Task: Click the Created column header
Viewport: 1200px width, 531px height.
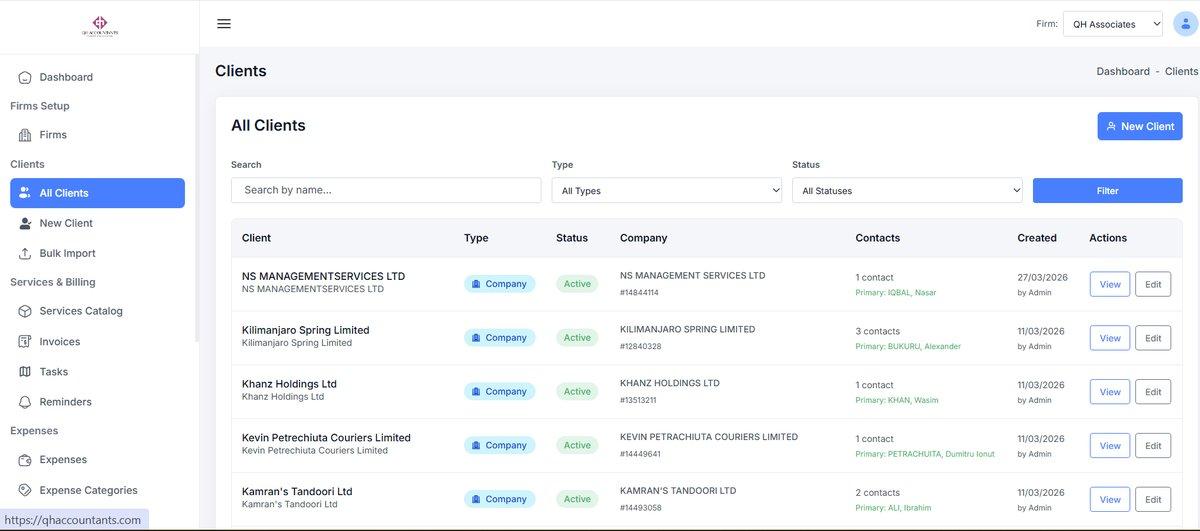Action: (x=1037, y=238)
